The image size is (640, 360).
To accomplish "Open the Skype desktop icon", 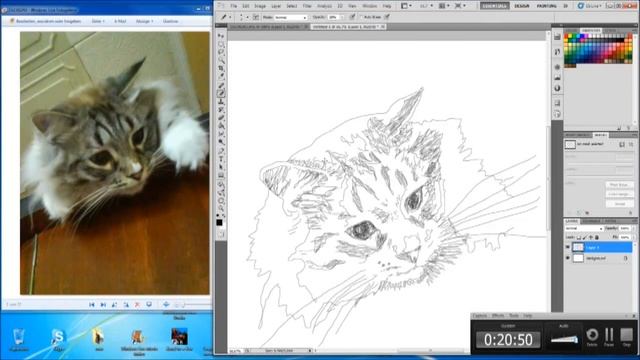I will [x=58, y=340].
